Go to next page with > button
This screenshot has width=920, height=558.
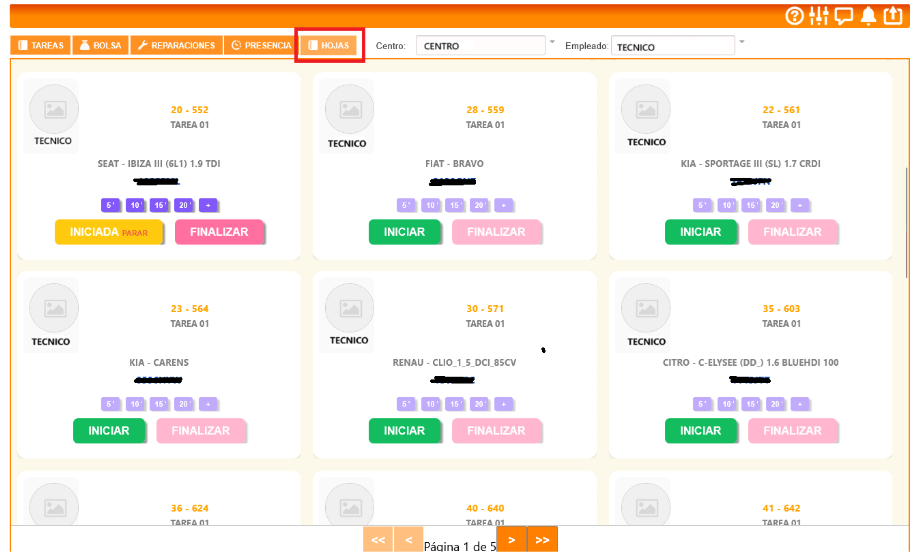pyautogui.click(x=512, y=539)
